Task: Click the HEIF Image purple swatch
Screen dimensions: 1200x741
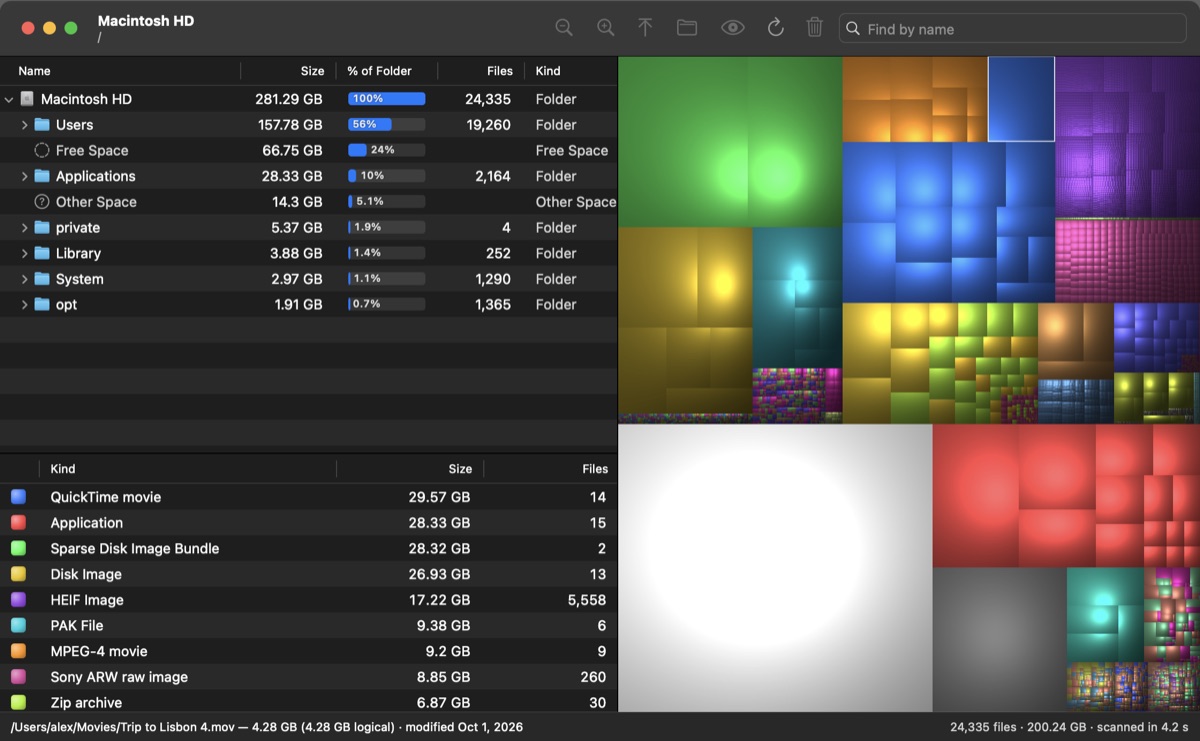Action: coord(18,600)
